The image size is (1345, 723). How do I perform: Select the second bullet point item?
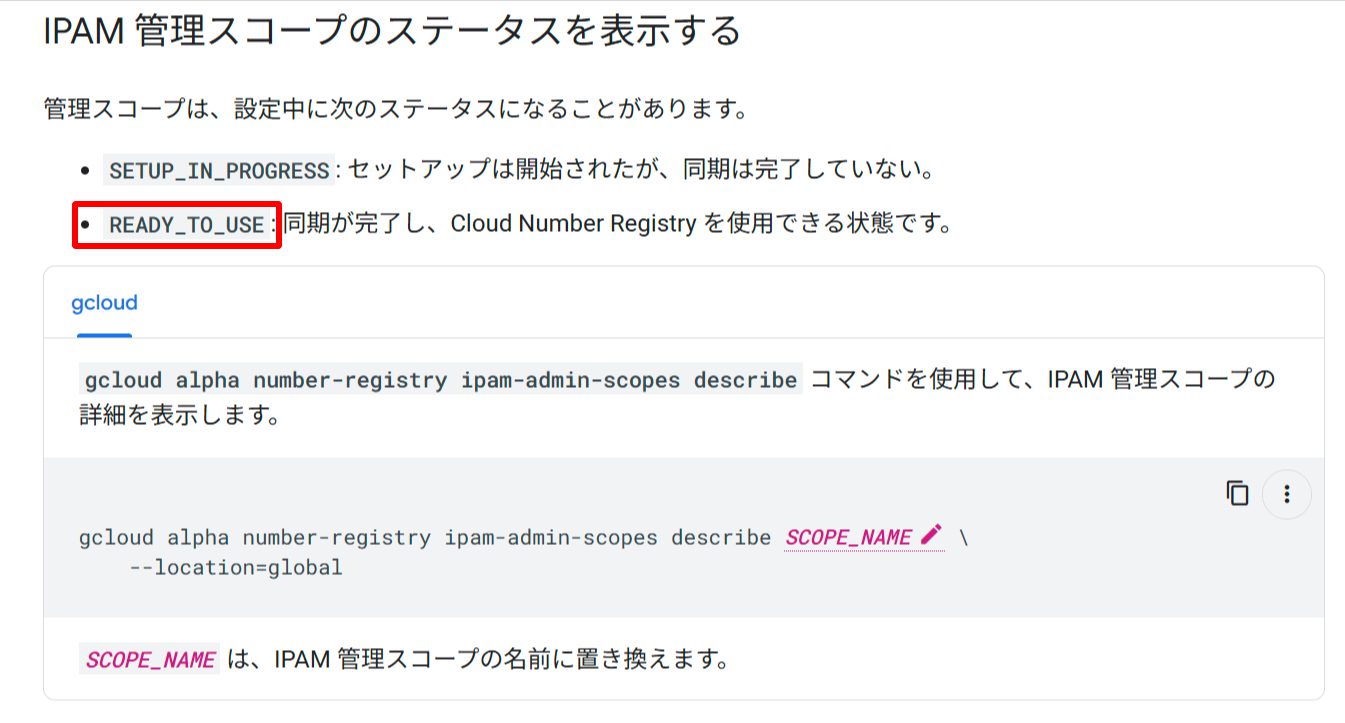pos(510,223)
